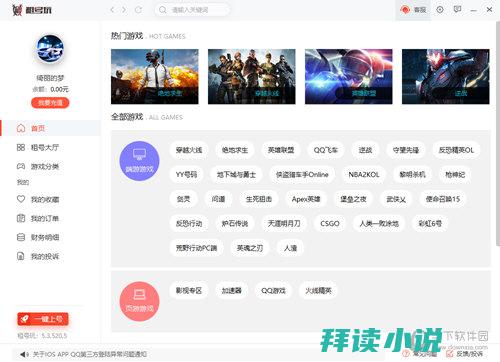Image resolution: width=500 pixels, height=362 pixels.
Task: Select the 枪神纪 tag
Action: [455, 174]
